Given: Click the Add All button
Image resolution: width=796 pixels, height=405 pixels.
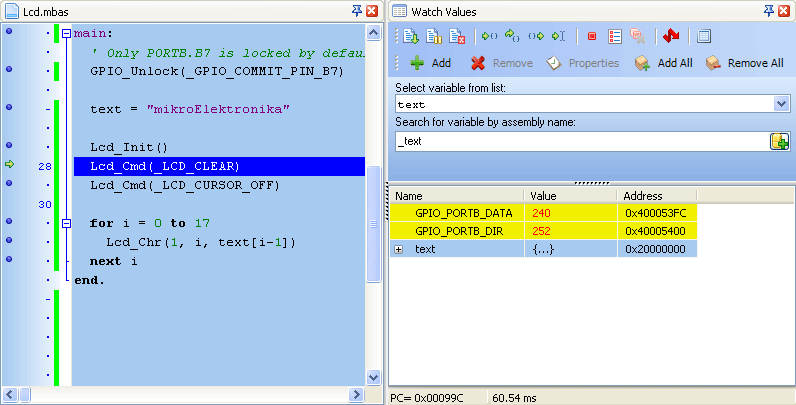Looking at the screenshot, I should (664, 63).
